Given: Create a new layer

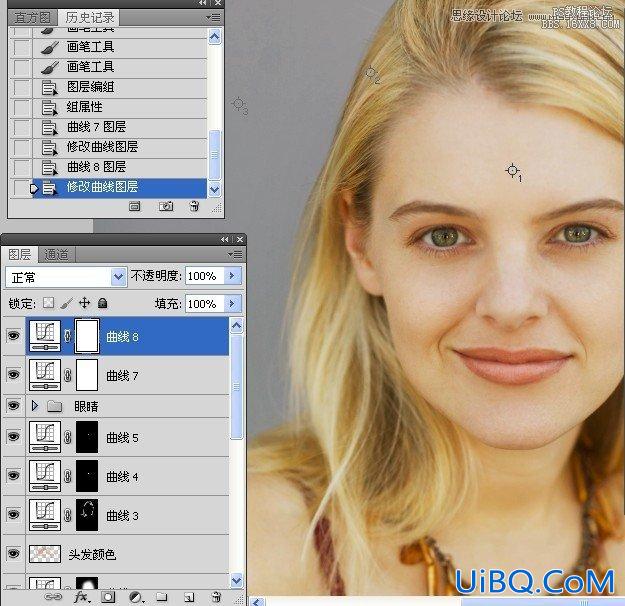Looking at the screenshot, I should coord(189,597).
